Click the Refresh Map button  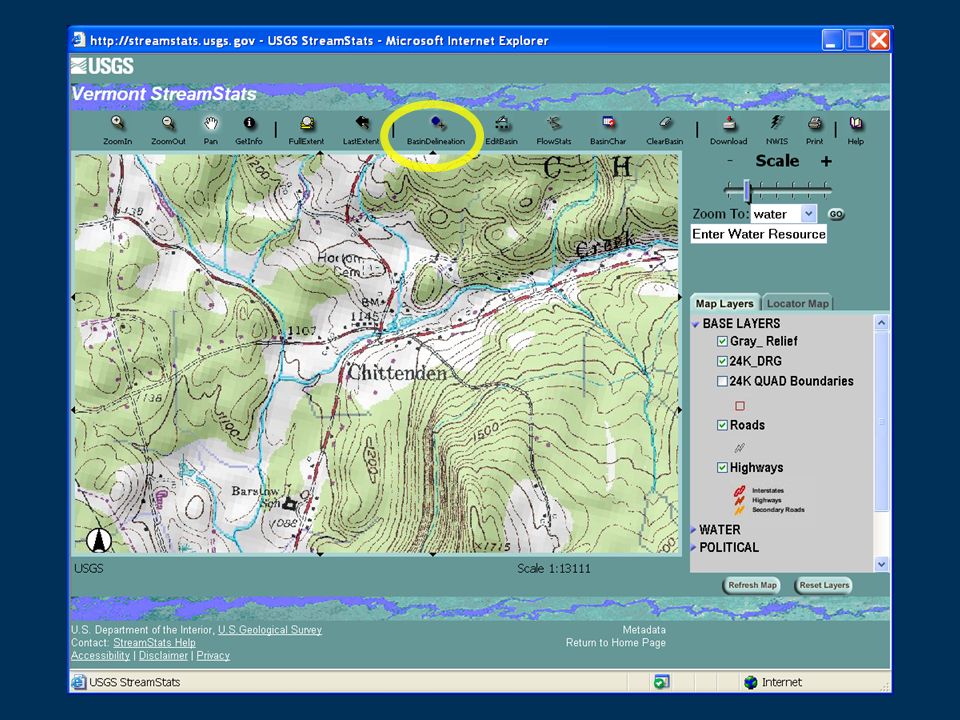tap(752, 585)
